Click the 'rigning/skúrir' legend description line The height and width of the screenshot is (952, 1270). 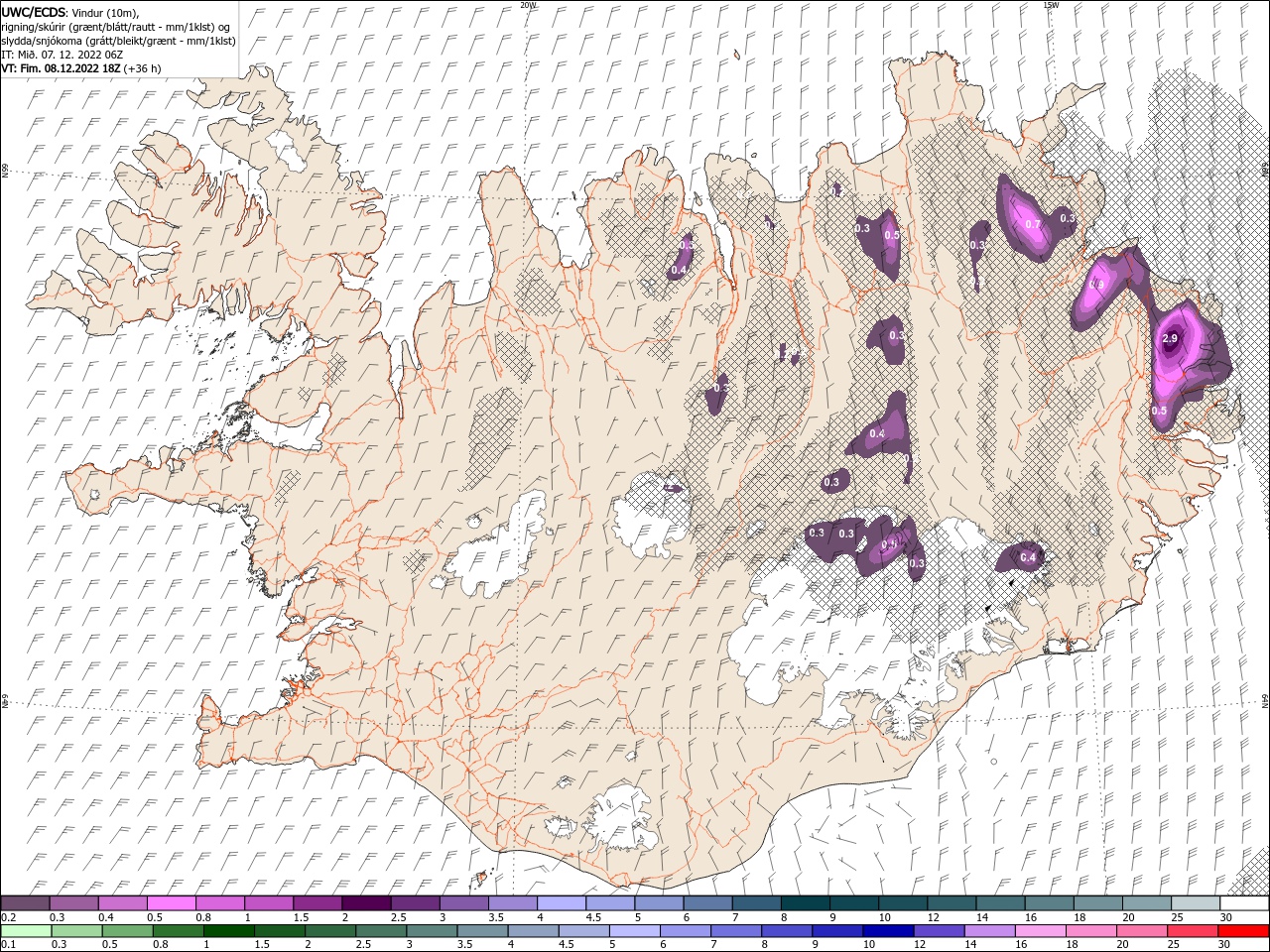116,27
